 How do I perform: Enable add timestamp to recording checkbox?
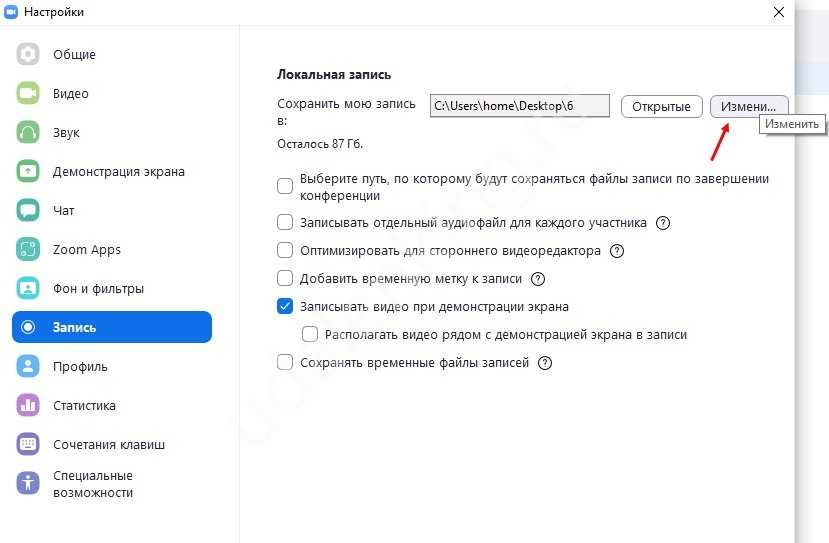click(x=285, y=279)
